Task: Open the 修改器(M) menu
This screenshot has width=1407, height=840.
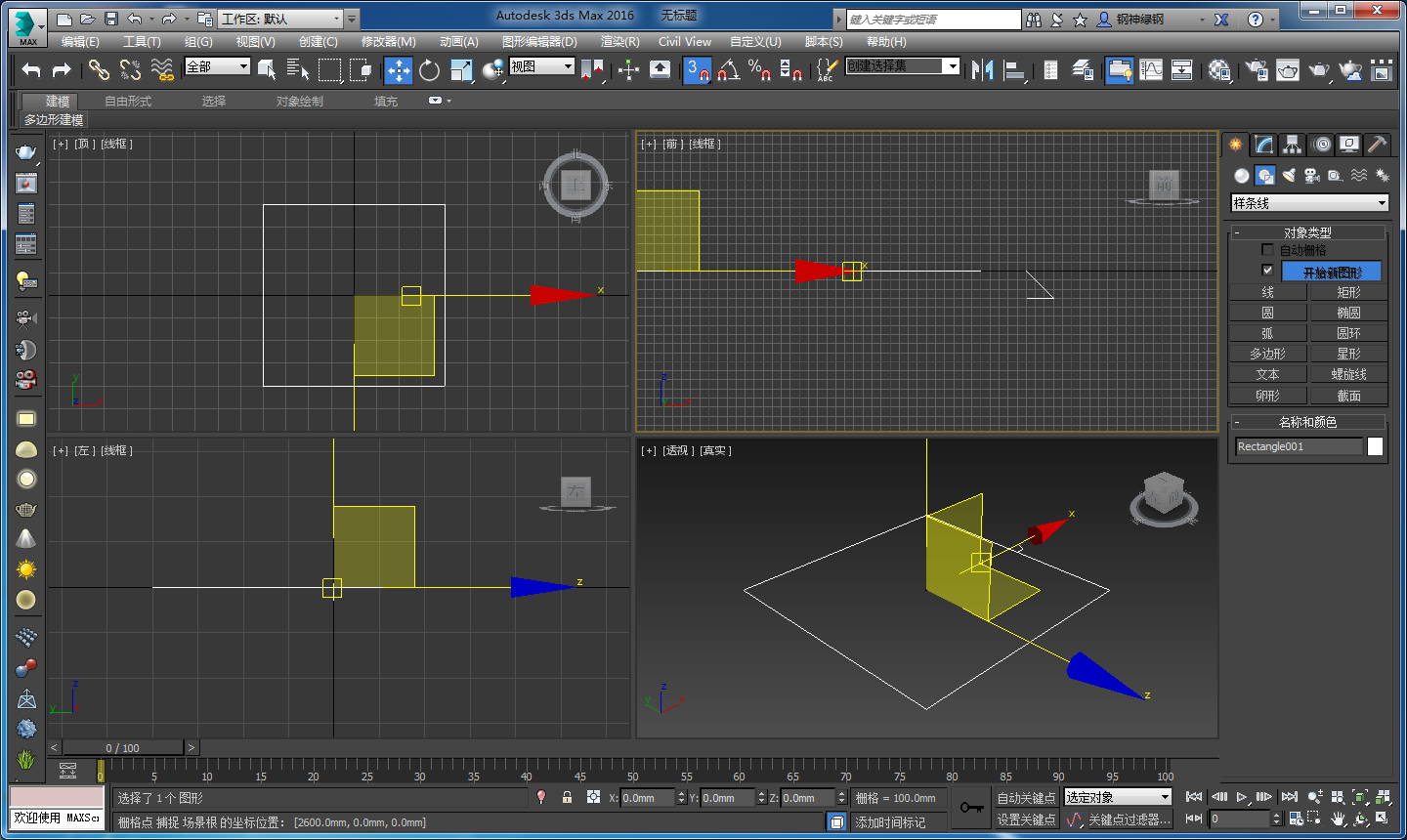Action: [x=388, y=42]
